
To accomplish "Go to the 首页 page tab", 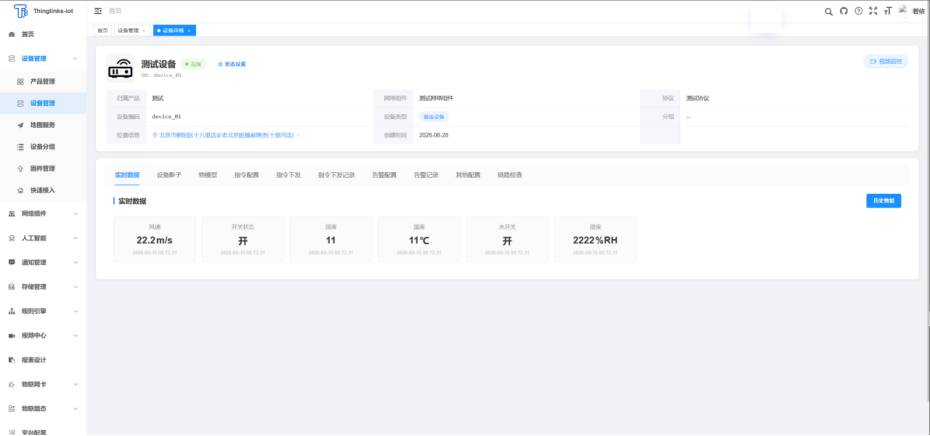I will (x=103, y=30).
